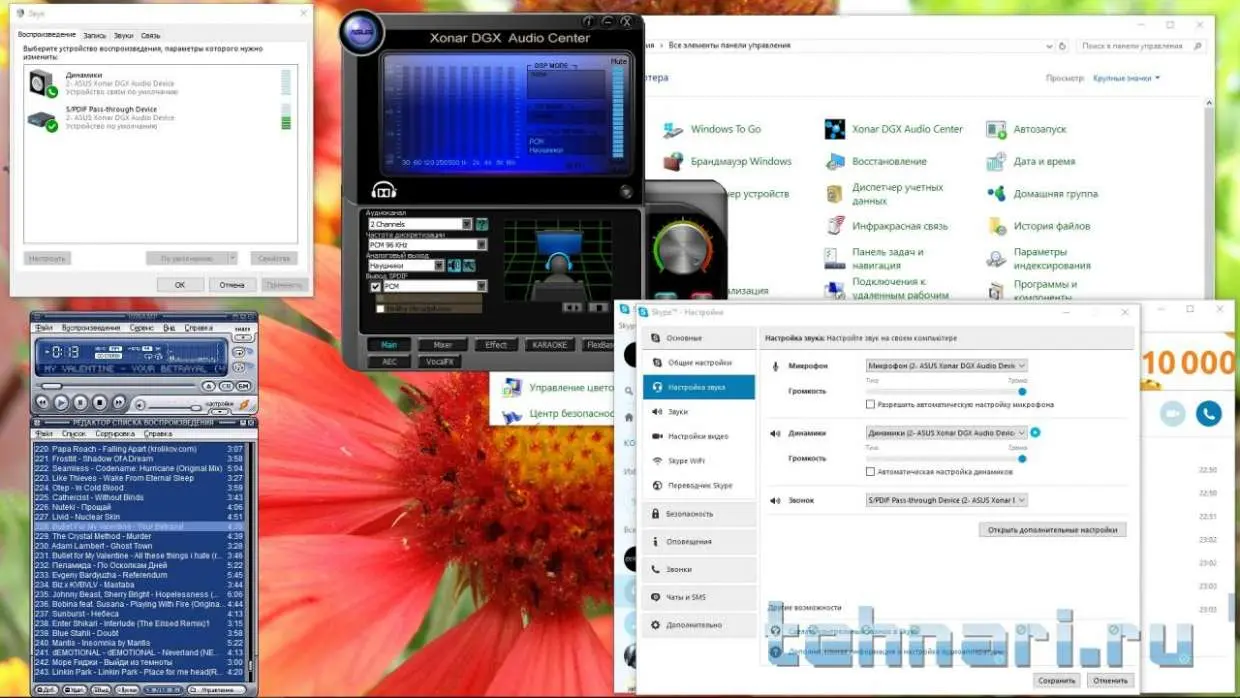Open KARAOKE tab in Xonar Audio Center
This screenshot has height=698, width=1240.
click(x=550, y=345)
